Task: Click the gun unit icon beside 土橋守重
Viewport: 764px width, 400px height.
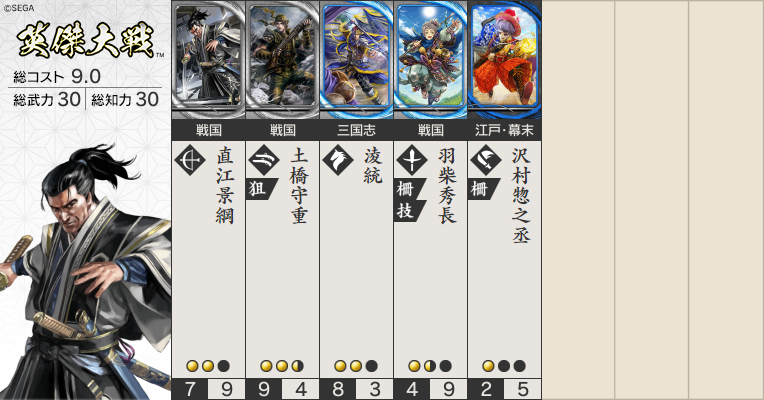Action: (264, 160)
